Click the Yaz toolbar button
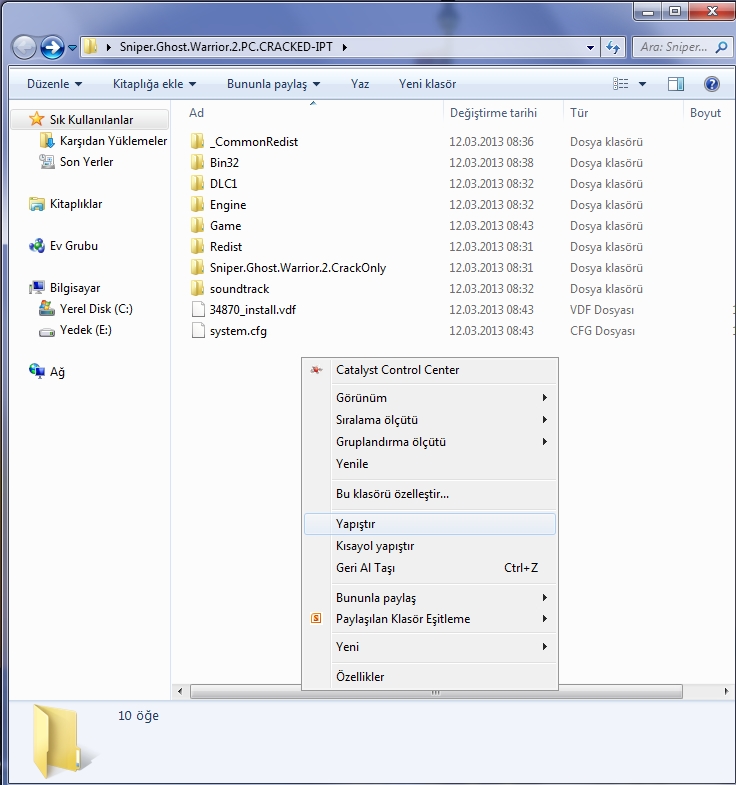Screen dimensions: 736x785 point(359,84)
